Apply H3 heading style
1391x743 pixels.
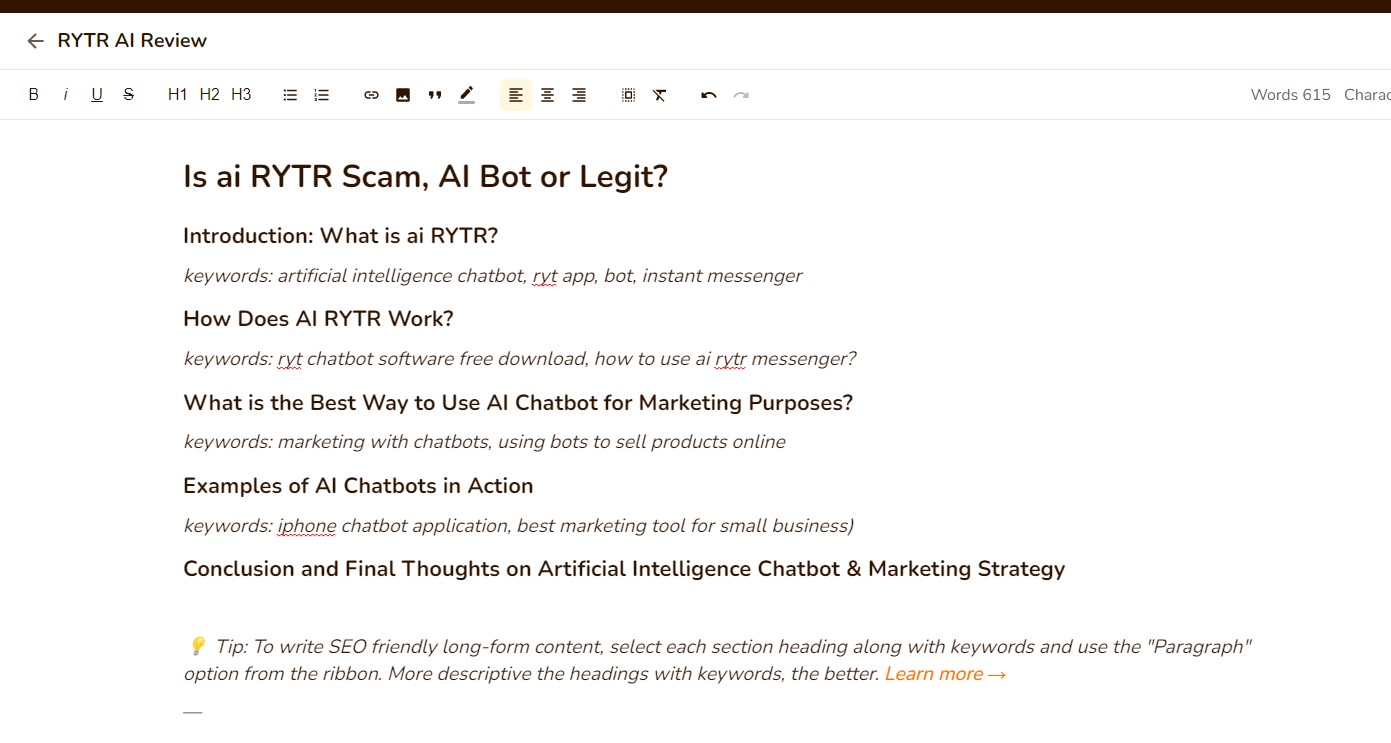pyautogui.click(x=241, y=95)
